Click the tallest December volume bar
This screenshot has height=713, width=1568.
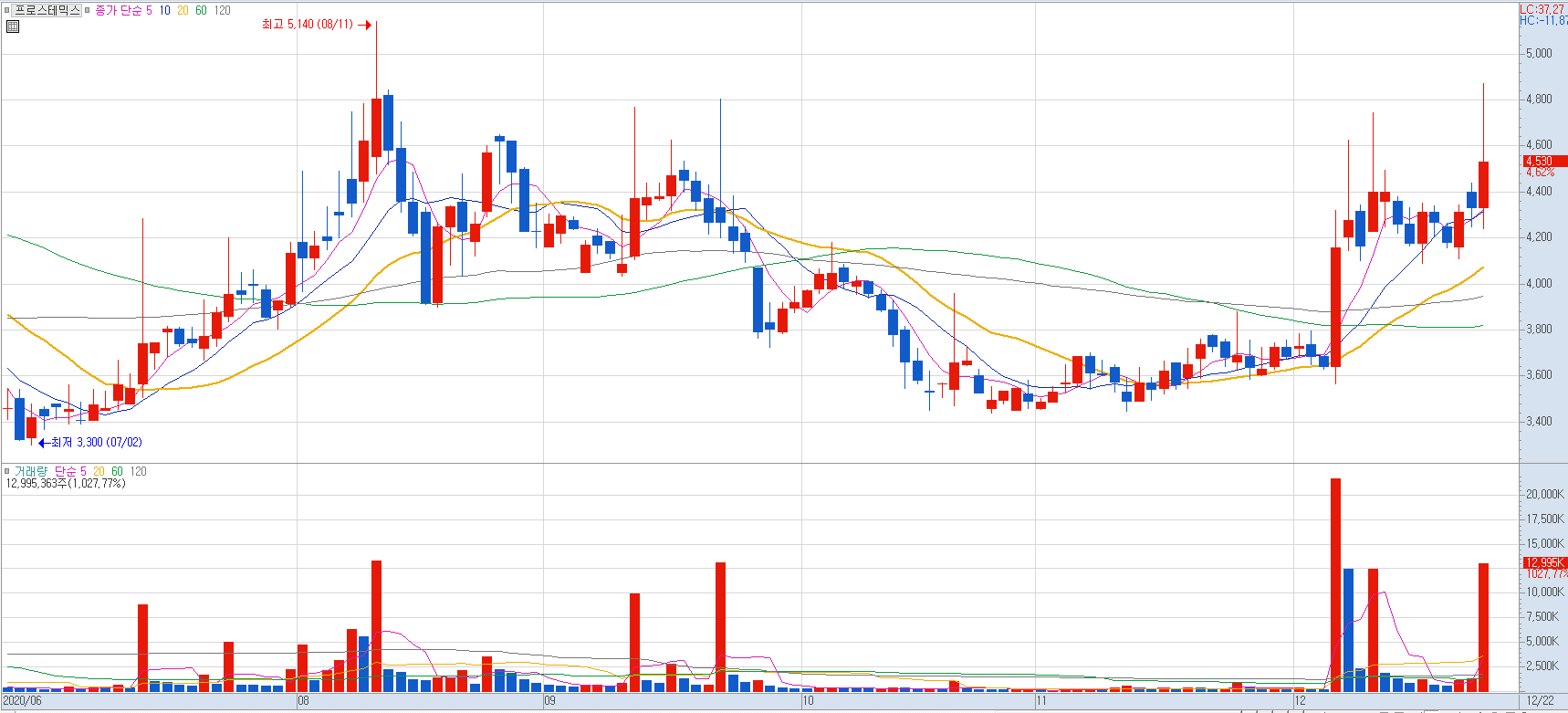[x=1335, y=584]
